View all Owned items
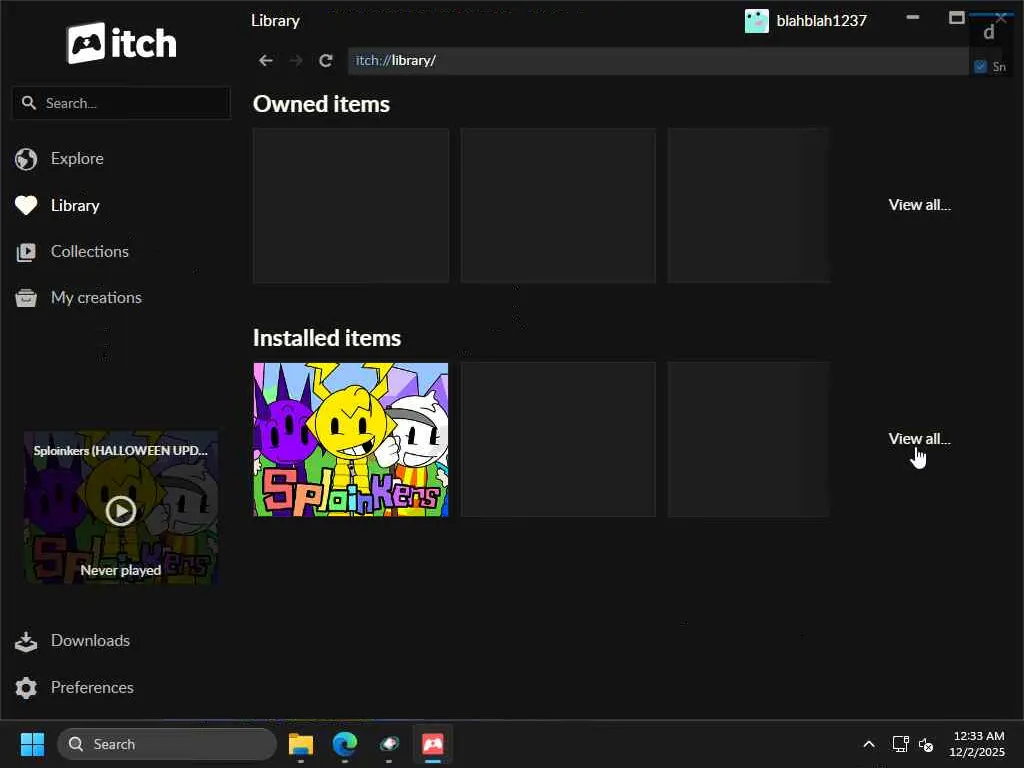This screenshot has height=768, width=1024. (919, 205)
